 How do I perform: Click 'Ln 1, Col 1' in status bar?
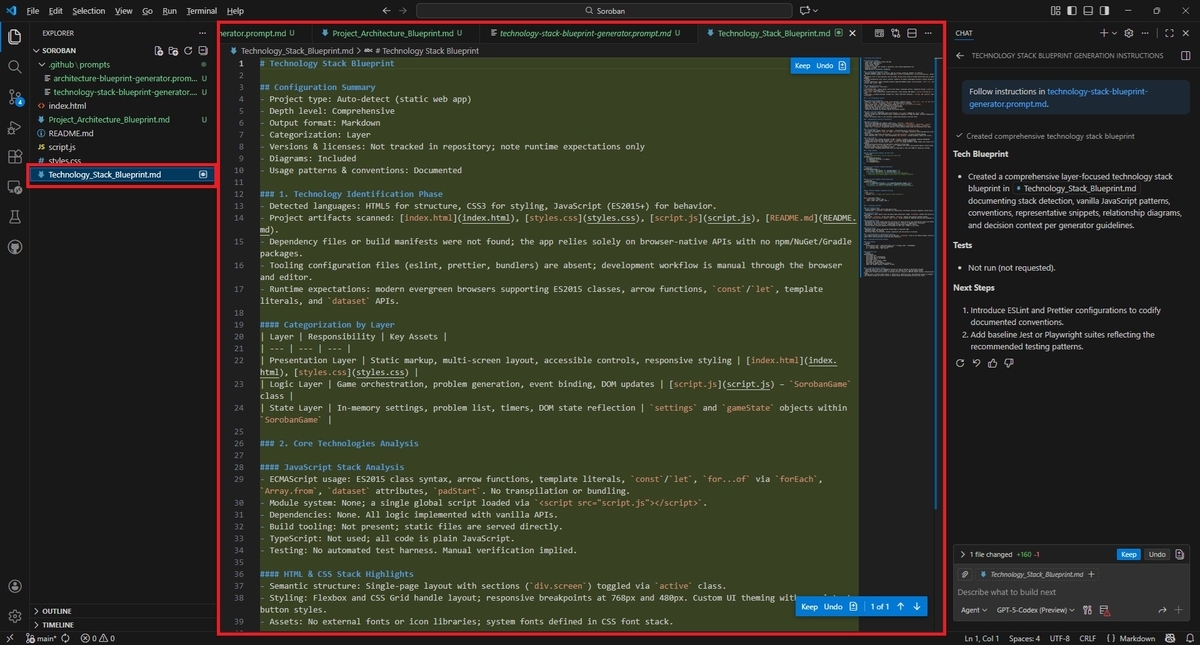pyautogui.click(x=983, y=638)
